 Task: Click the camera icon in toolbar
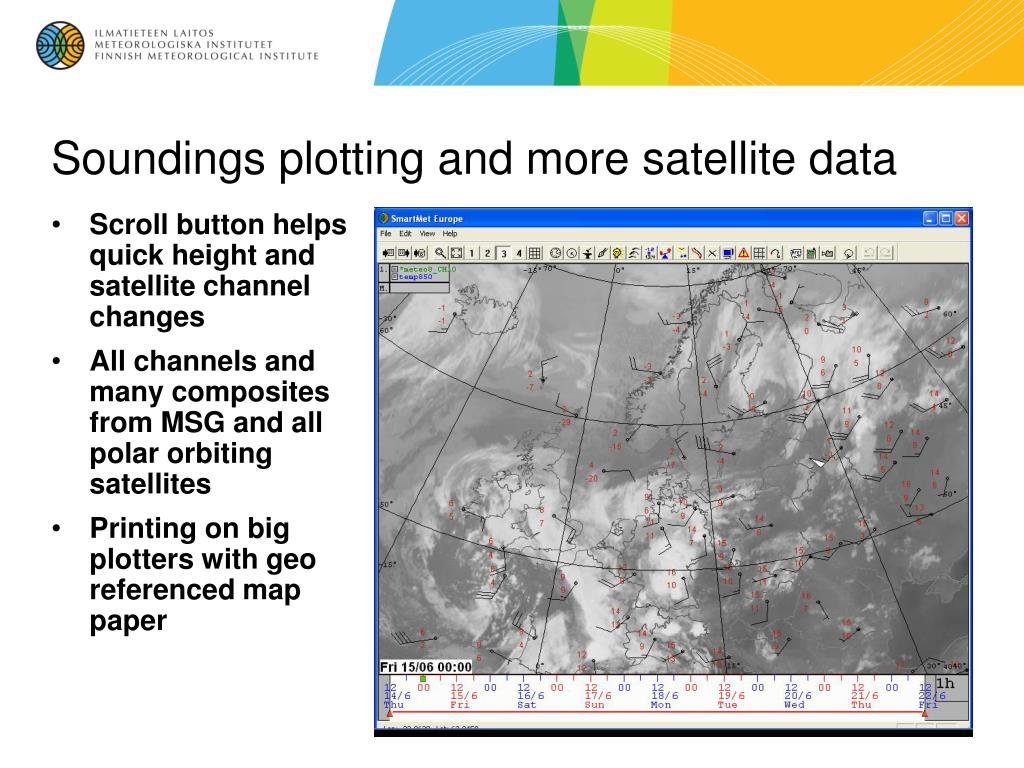click(827, 253)
